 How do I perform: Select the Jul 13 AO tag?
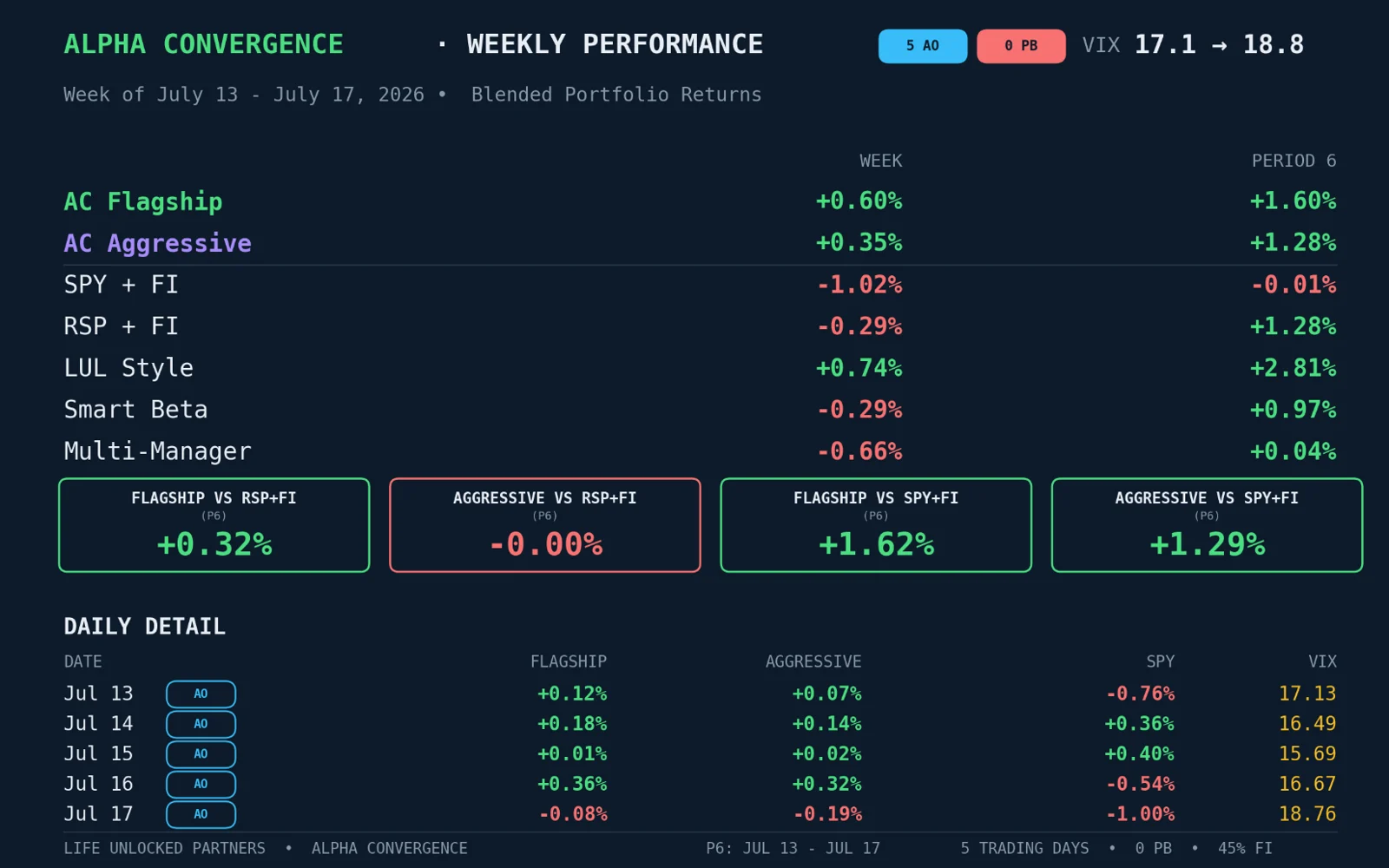pyautogui.click(x=201, y=694)
